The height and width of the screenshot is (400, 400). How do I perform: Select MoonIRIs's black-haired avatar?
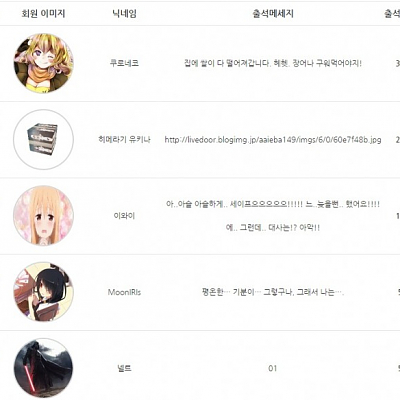pos(43,292)
